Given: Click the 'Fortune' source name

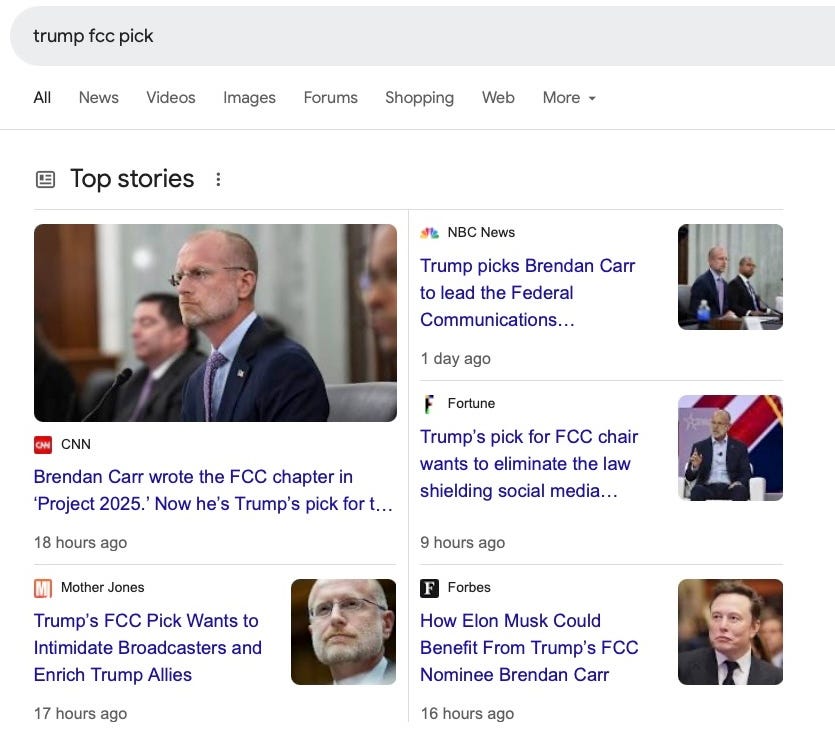Looking at the screenshot, I should coord(471,404).
